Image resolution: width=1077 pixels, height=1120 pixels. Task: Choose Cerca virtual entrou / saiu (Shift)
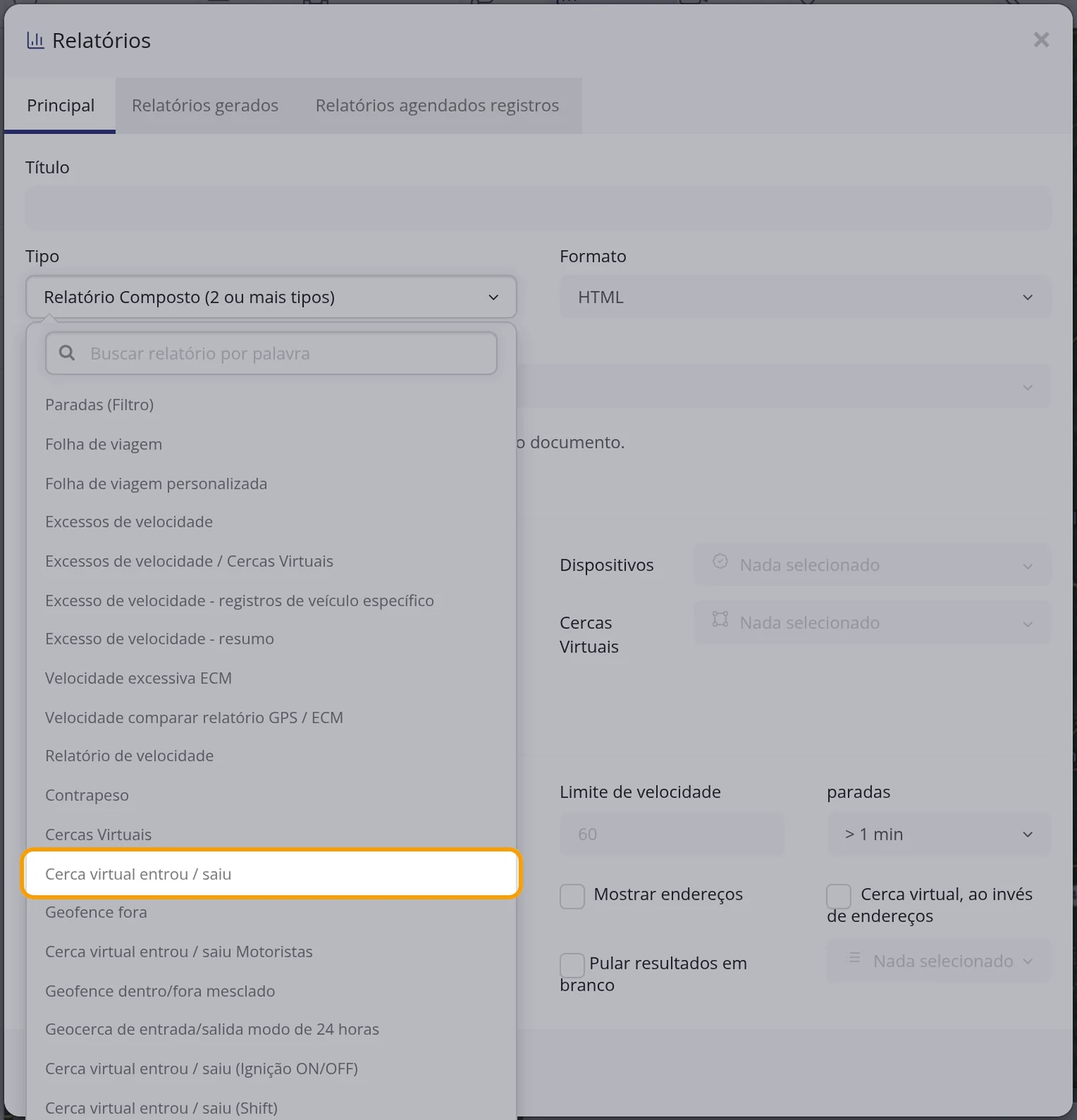pyautogui.click(x=272, y=1108)
